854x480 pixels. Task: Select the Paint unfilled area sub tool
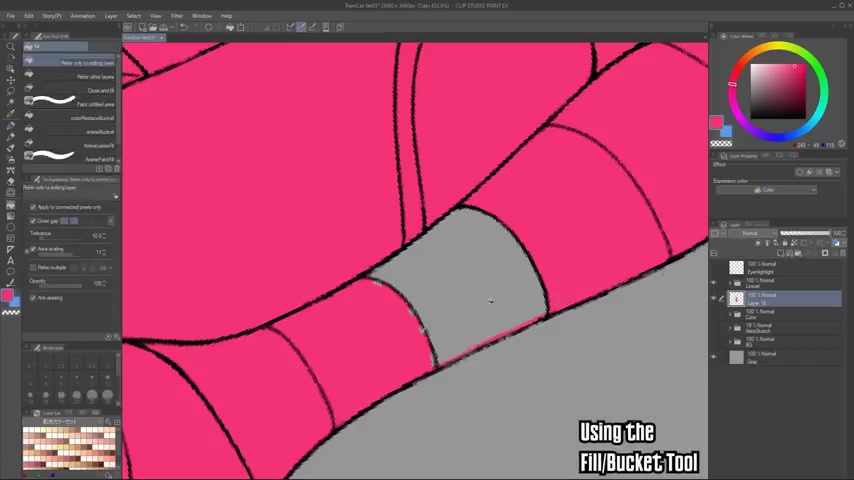click(69, 102)
